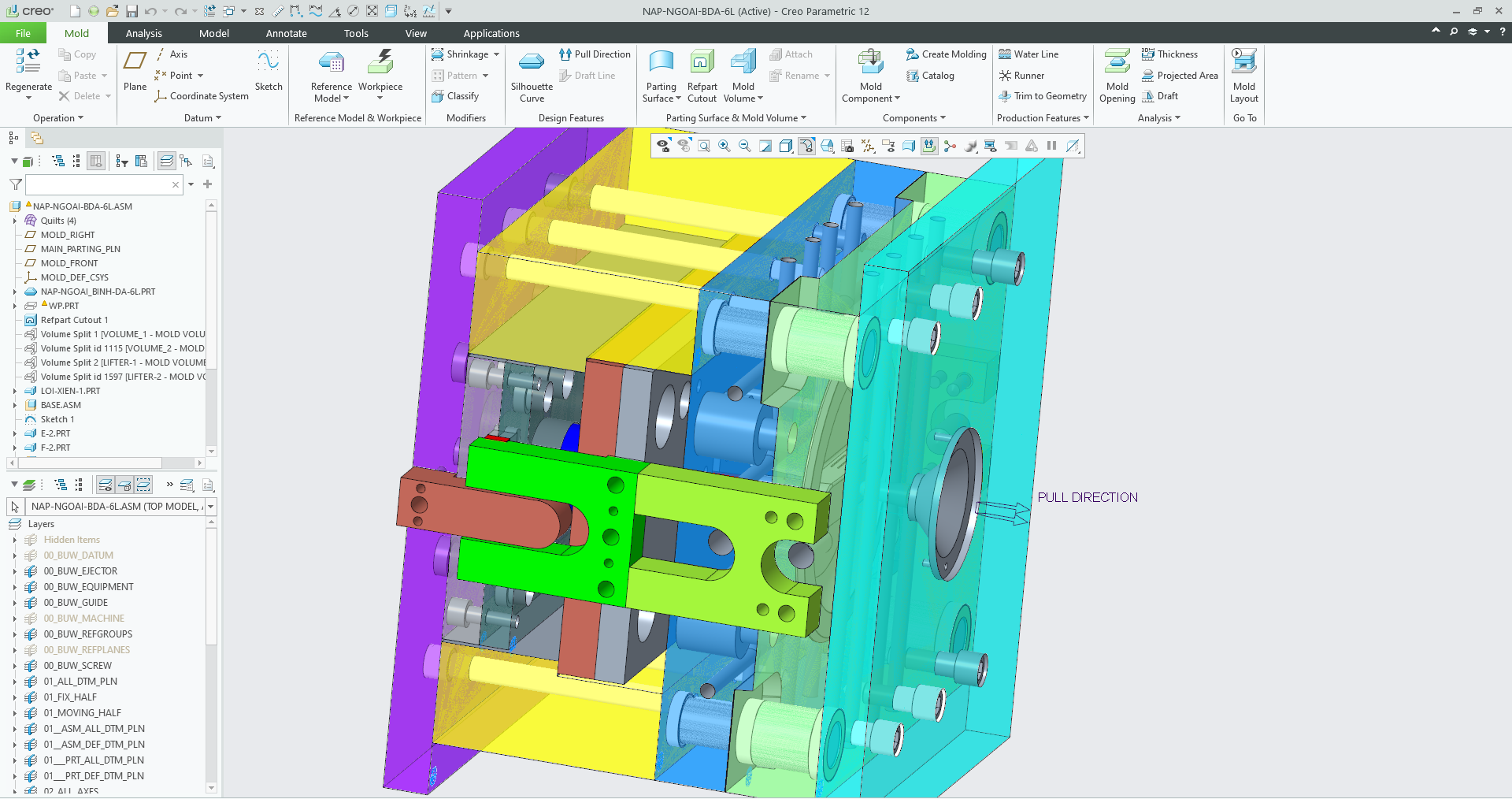The height and width of the screenshot is (799, 1512).
Task: Select the Workpiece tool in ribbon
Action: coord(380,63)
